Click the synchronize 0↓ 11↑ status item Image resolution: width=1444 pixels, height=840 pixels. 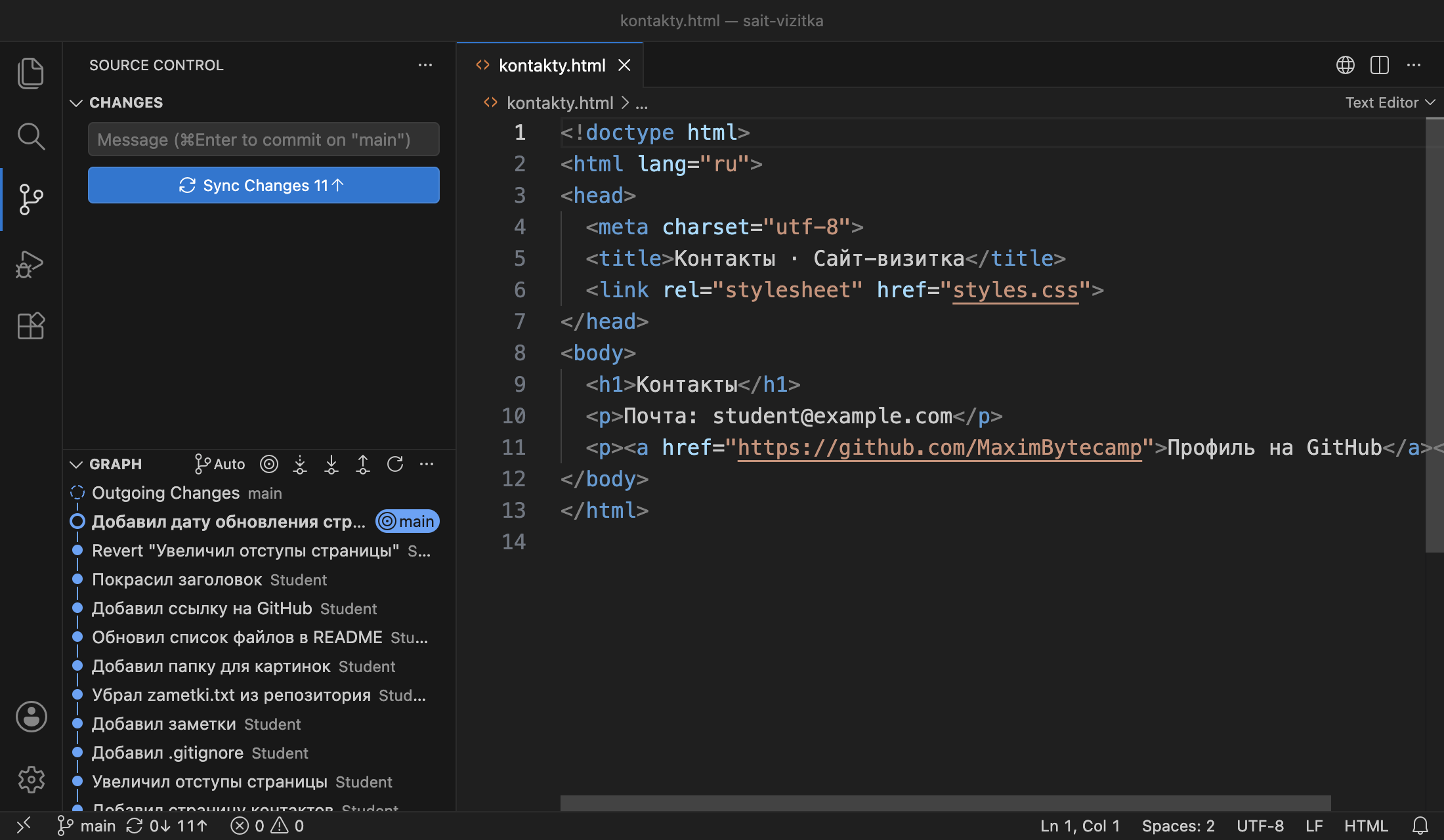pos(167,826)
